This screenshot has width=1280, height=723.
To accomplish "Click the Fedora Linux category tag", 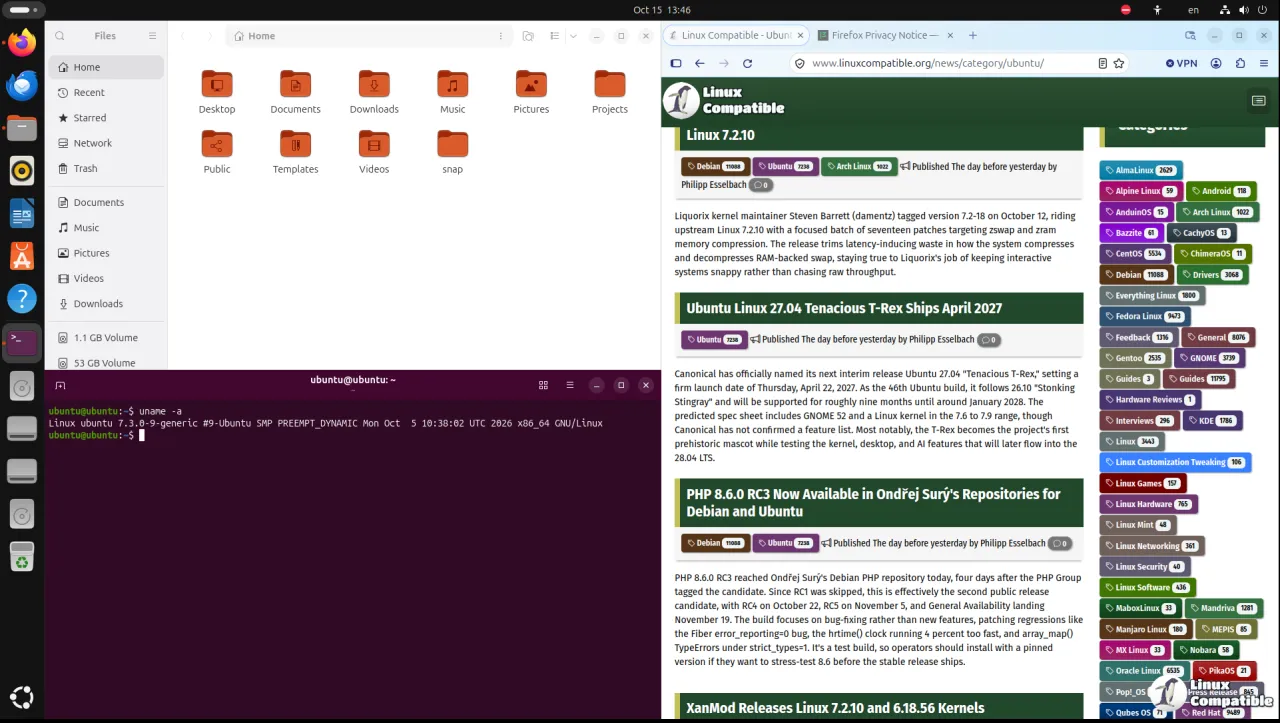I will tap(1144, 316).
